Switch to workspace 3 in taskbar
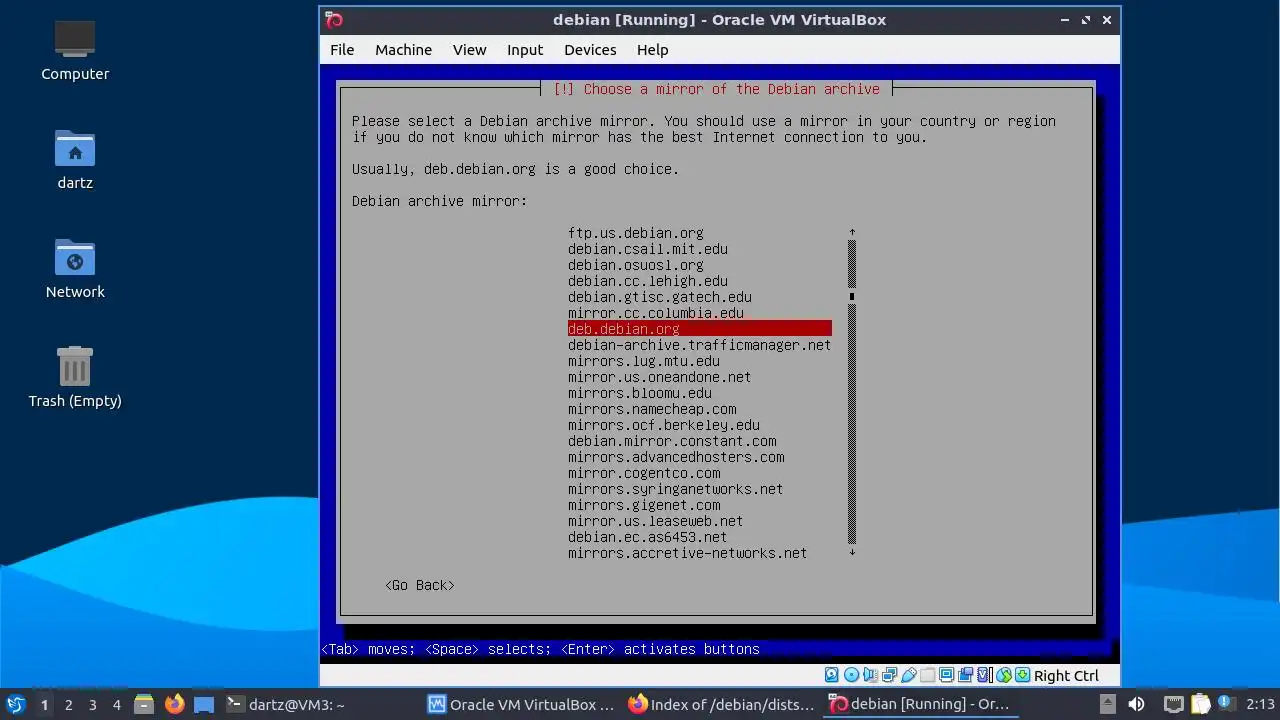1280x720 pixels. pos(92,704)
